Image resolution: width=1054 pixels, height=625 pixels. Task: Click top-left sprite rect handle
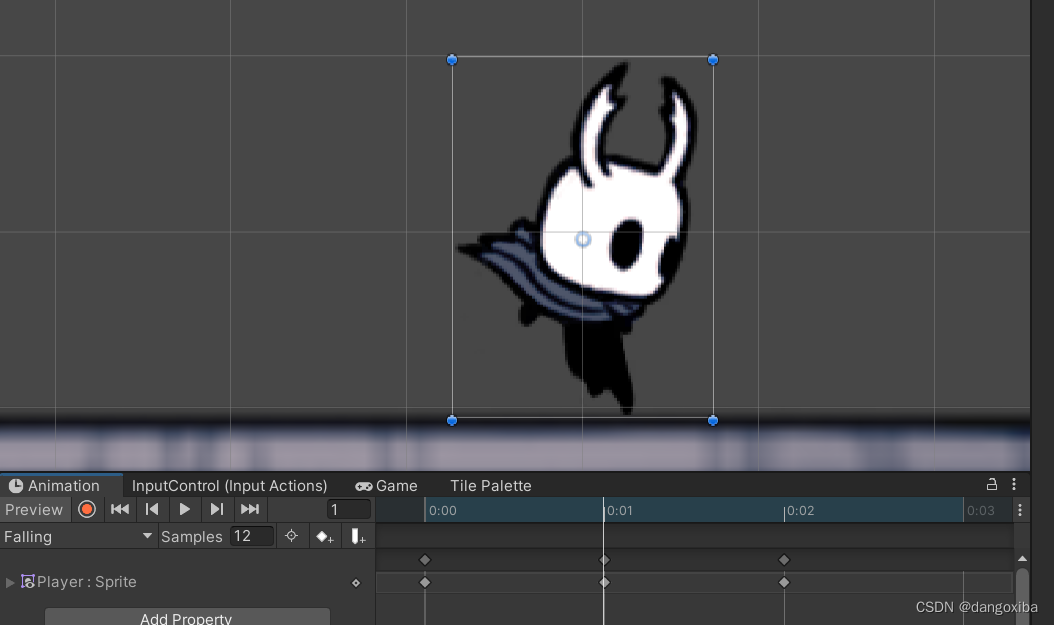[452, 60]
